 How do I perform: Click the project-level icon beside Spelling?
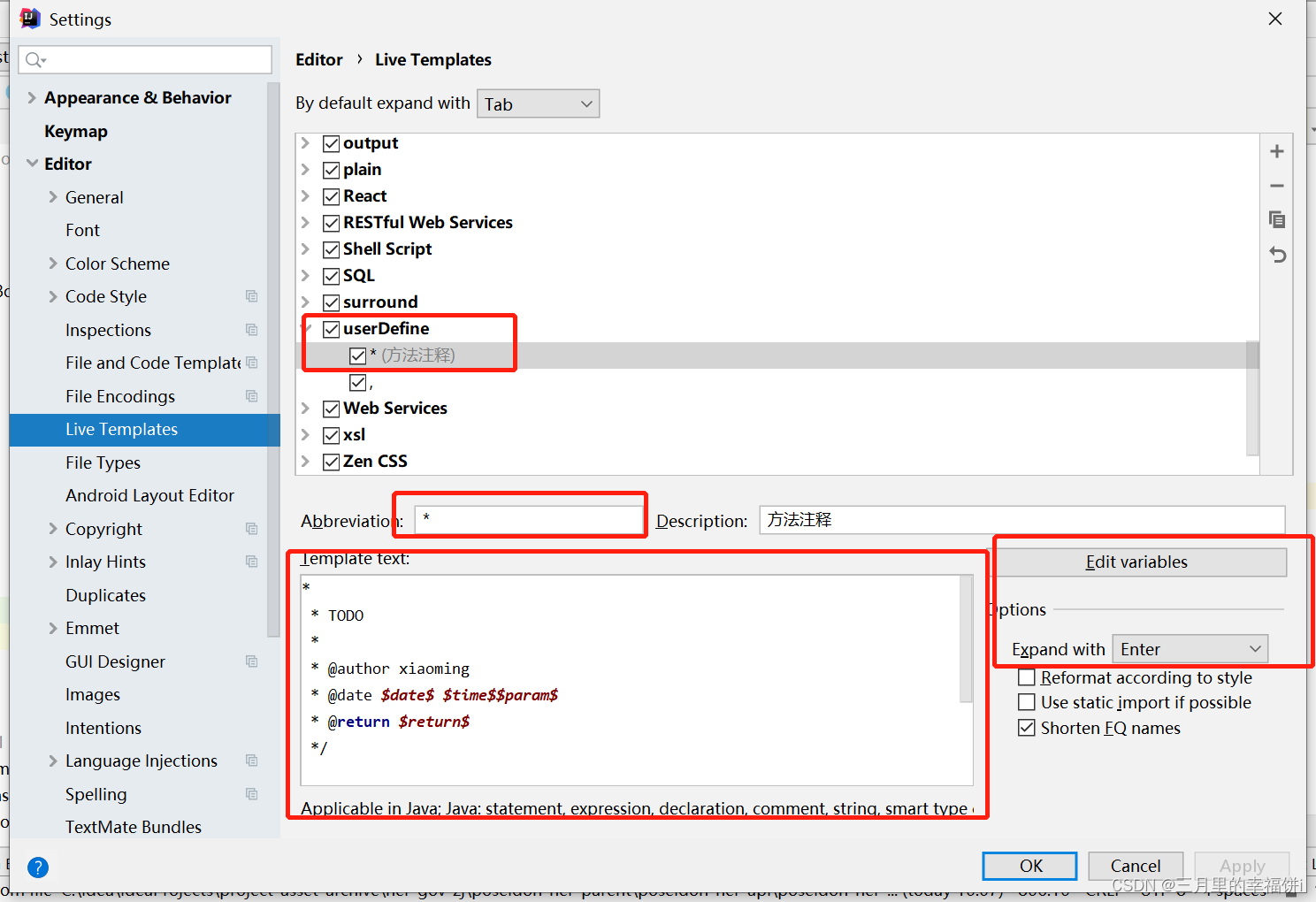coord(252,794)
